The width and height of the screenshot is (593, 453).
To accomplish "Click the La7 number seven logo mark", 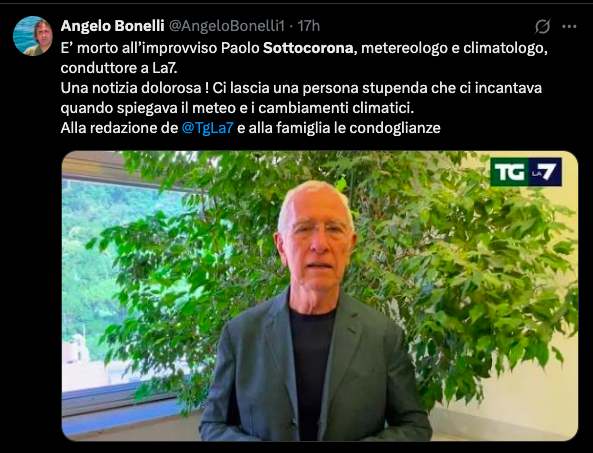I will click(545, 172).
